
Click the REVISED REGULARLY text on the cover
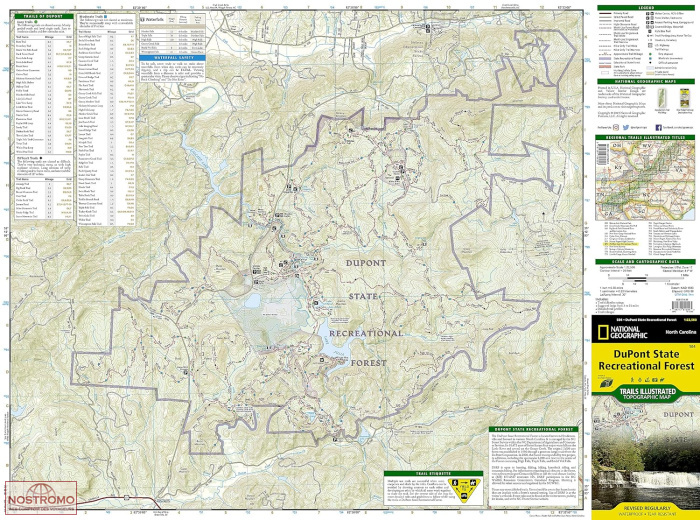(x=646, y=508)
